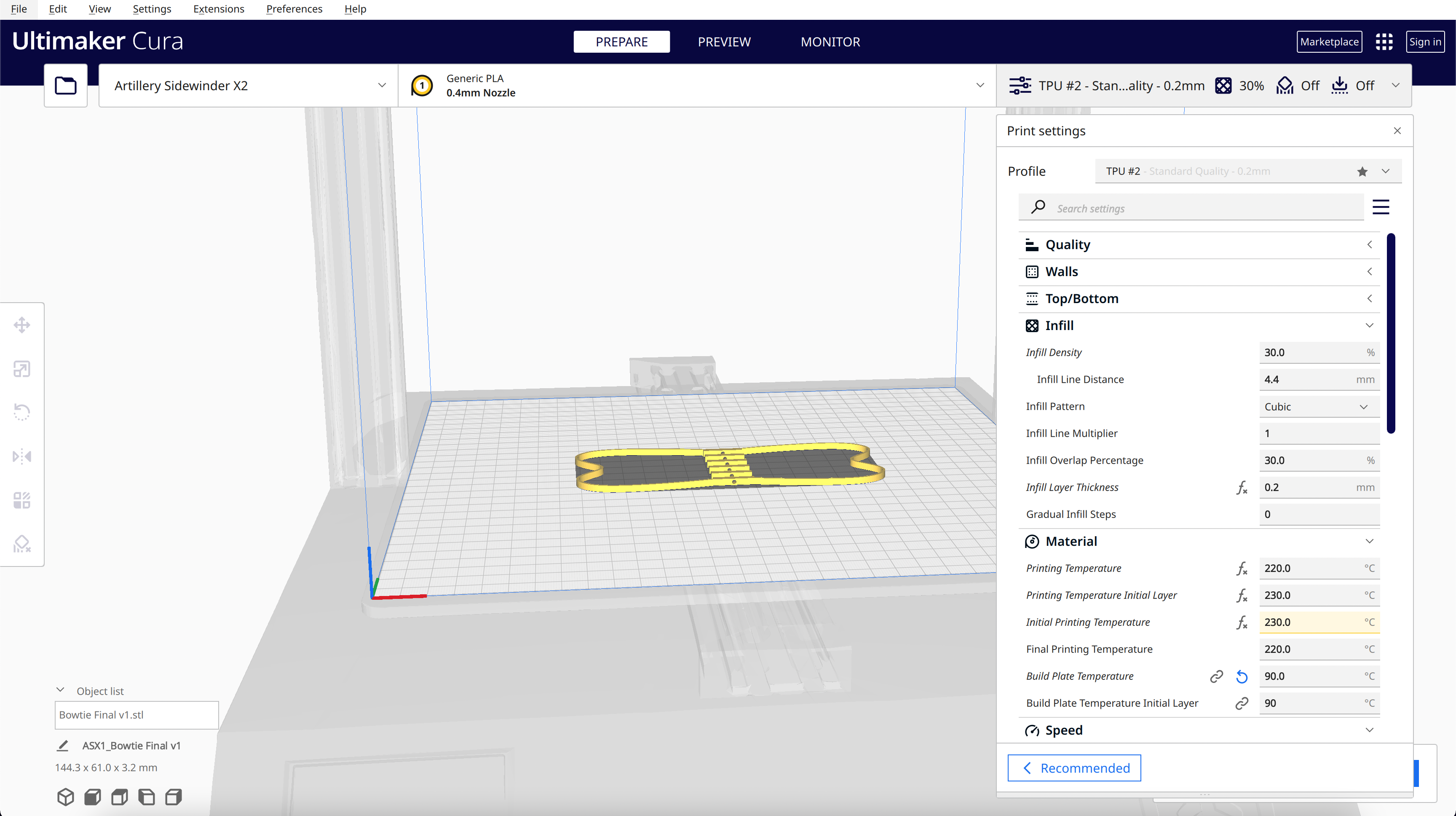Open the Artillery Sidewinder X2 printer dropdown
Screen dimensions: 1456x816
(x=249, y=86)
